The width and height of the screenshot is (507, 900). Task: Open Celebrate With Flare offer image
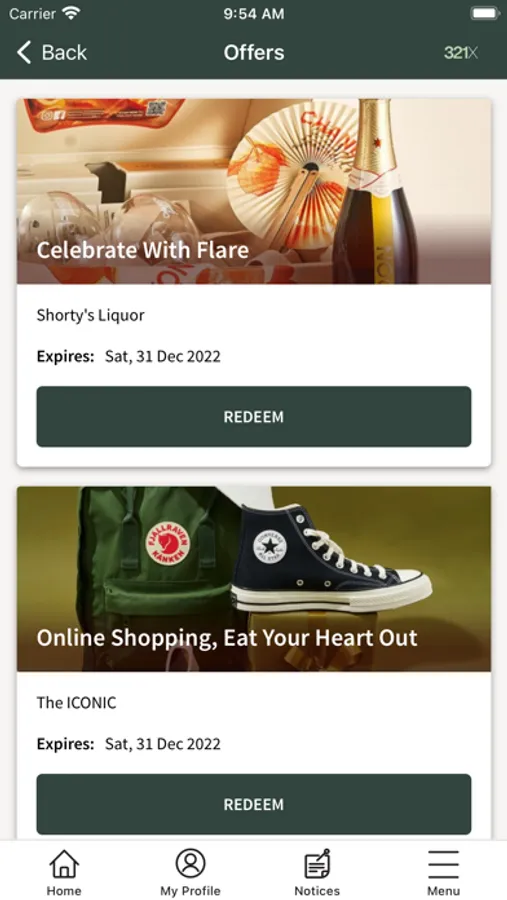point(254,191)
